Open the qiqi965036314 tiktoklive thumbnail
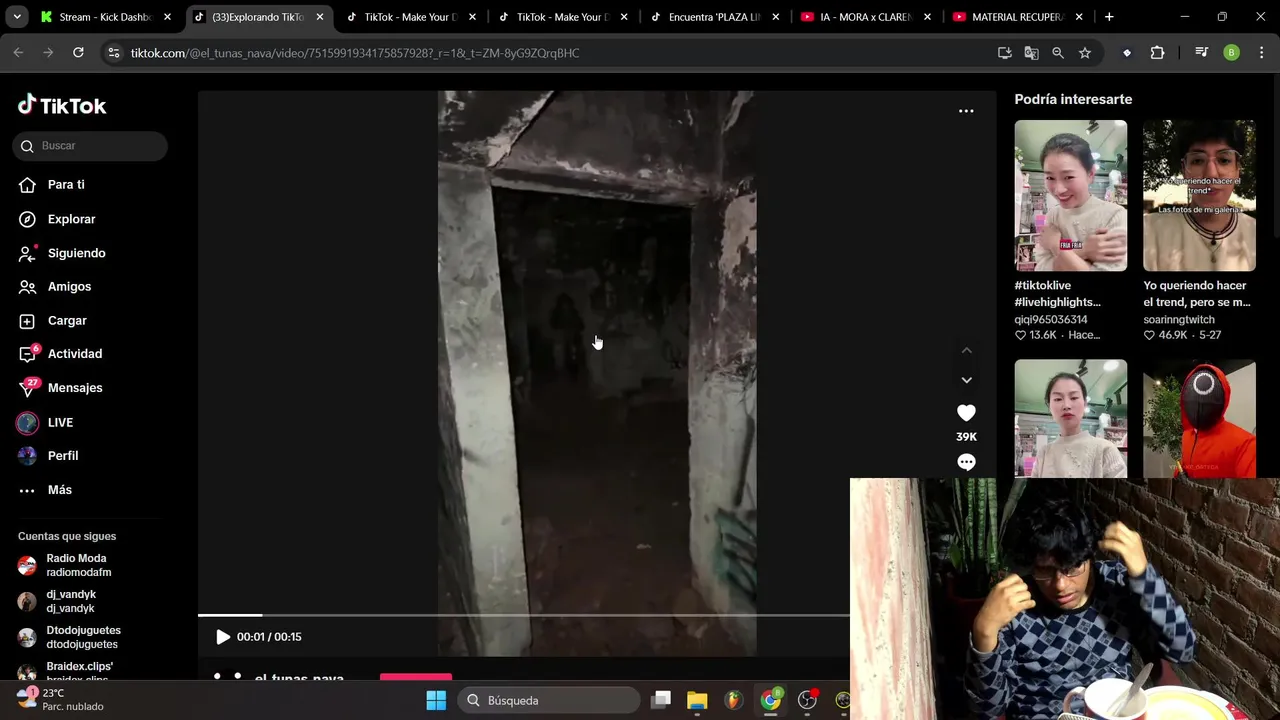Image resolution: width=1280 pixels, height=720 pixels. pyautogui.click(x=1070, y=196)
